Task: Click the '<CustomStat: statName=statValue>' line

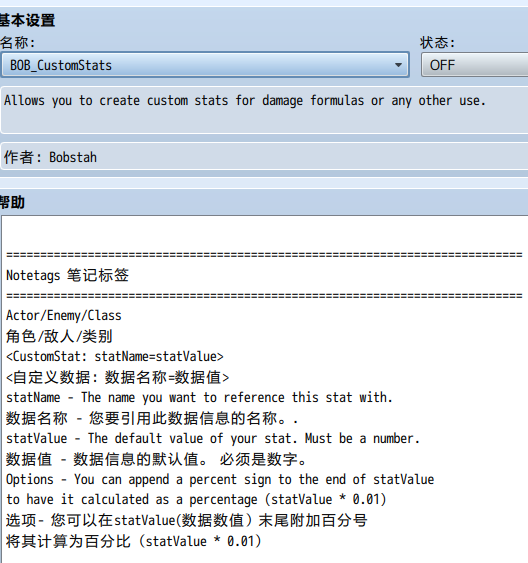Action: pos(115,357)
